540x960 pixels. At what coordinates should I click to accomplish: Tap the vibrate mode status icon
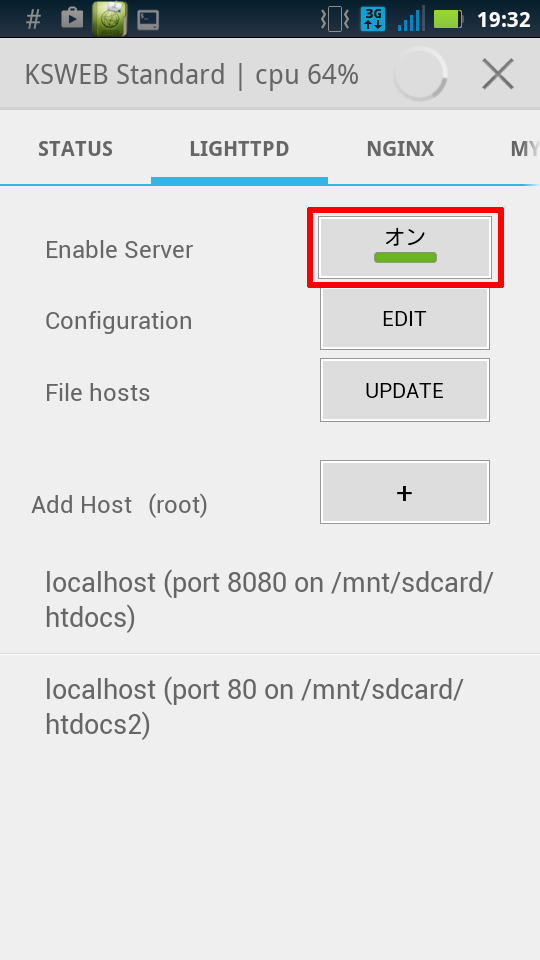335,20
